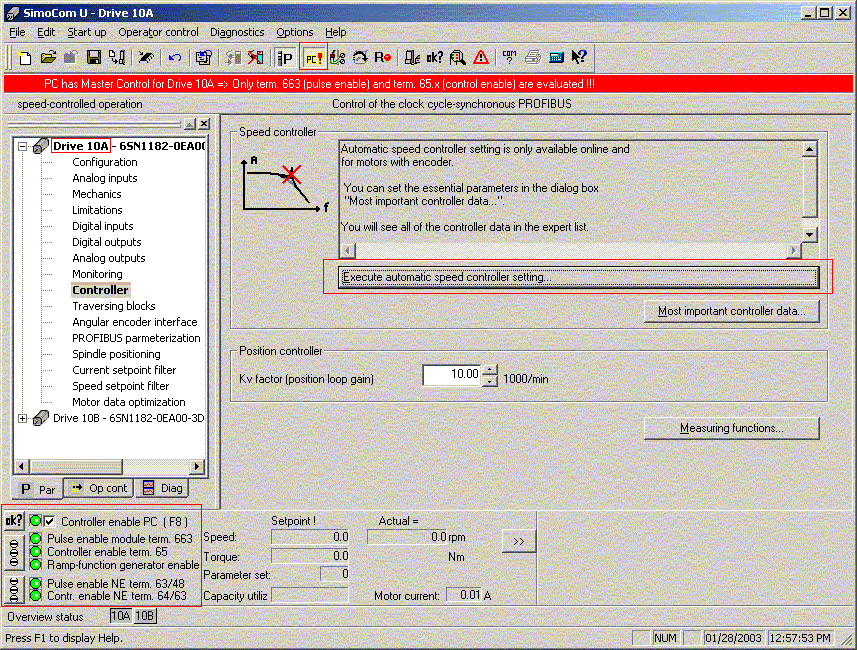Click the device with wrench toolbar icon
The height and width of the screenshot is (650, 857).
(x=412, y=57)
